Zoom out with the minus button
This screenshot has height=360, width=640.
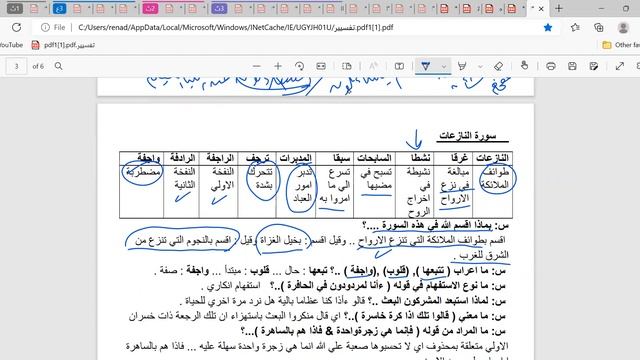point(256,66)
